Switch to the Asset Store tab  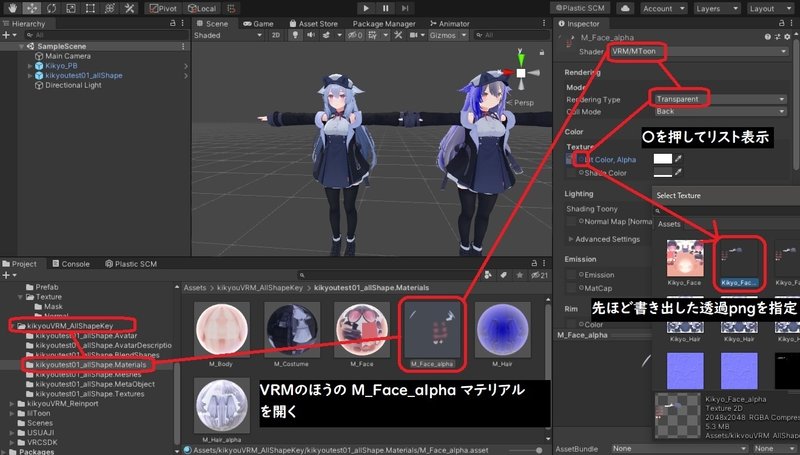313,23
